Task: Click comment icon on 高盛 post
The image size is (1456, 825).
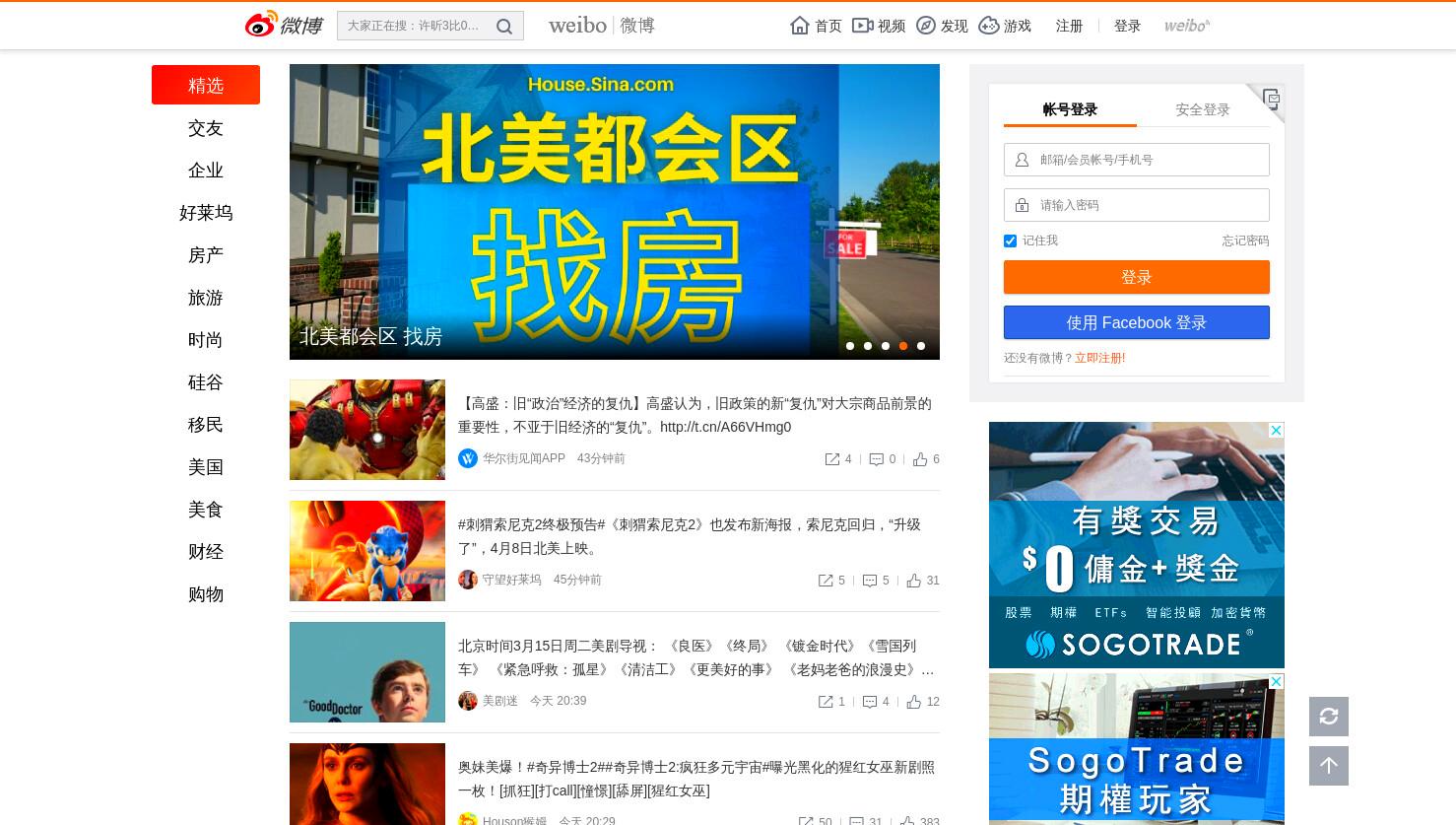Action: coord(877,459)
